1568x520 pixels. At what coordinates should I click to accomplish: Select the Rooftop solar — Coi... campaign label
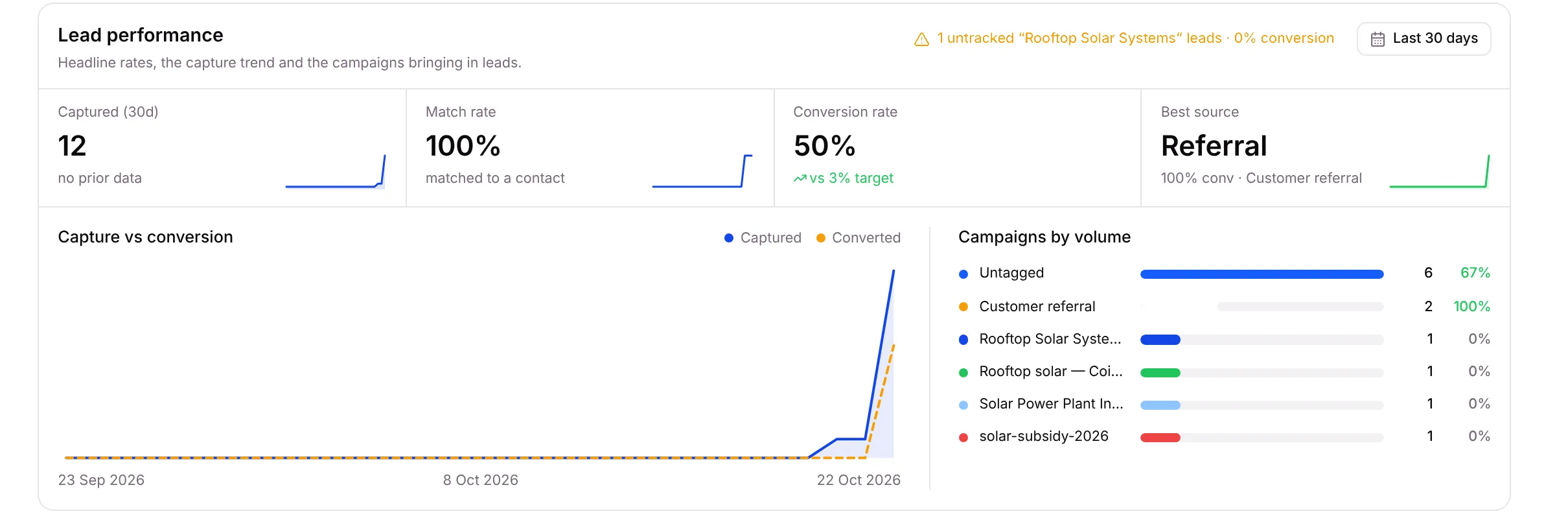point(1051,371)
